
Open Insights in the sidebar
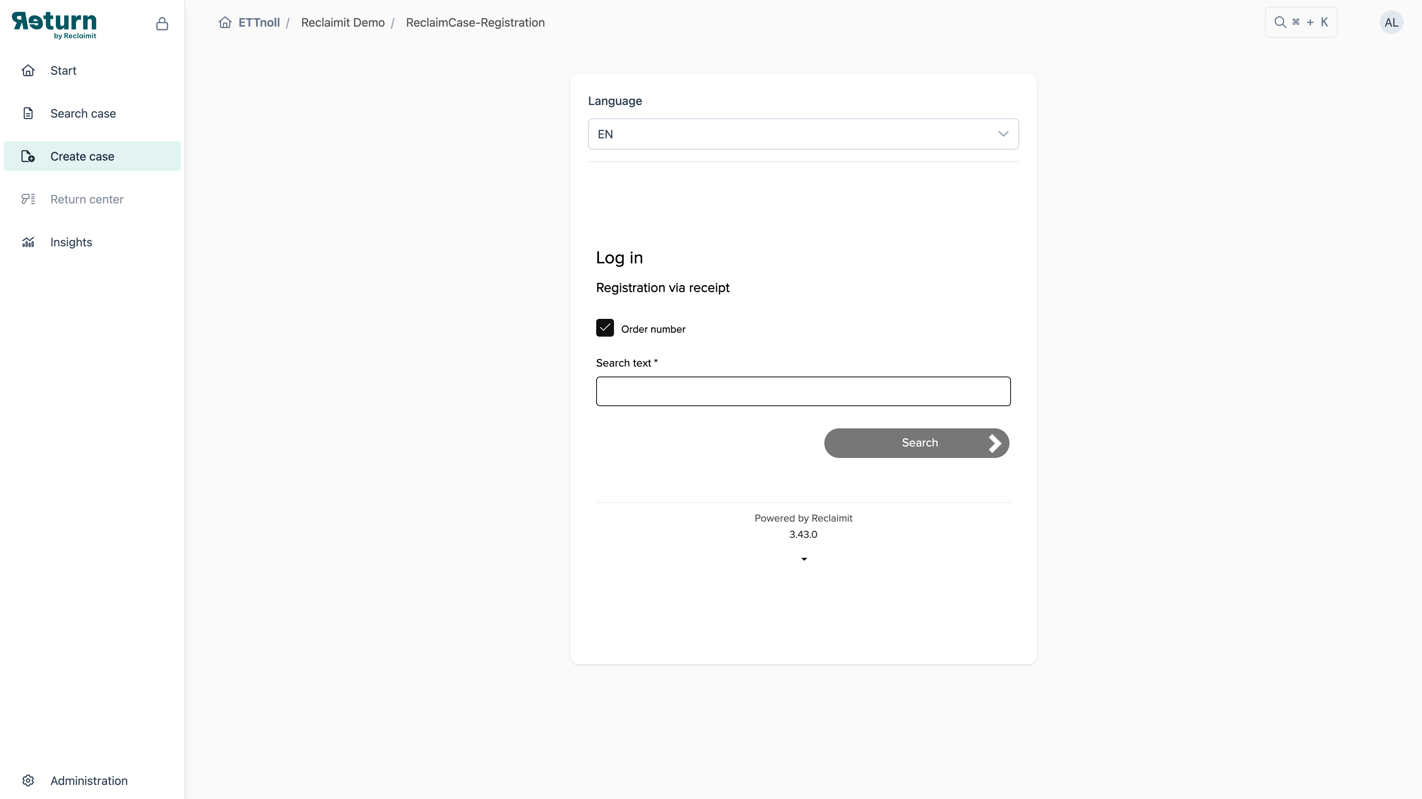point(92,243)
